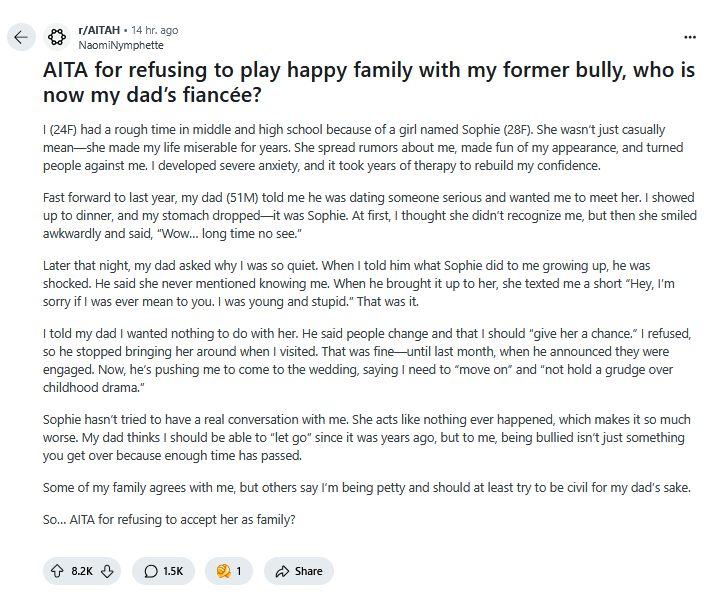The height and width of the screenshot is (597, 704).
Task: Click the 1.5K comments count
Action: point(173,571)
